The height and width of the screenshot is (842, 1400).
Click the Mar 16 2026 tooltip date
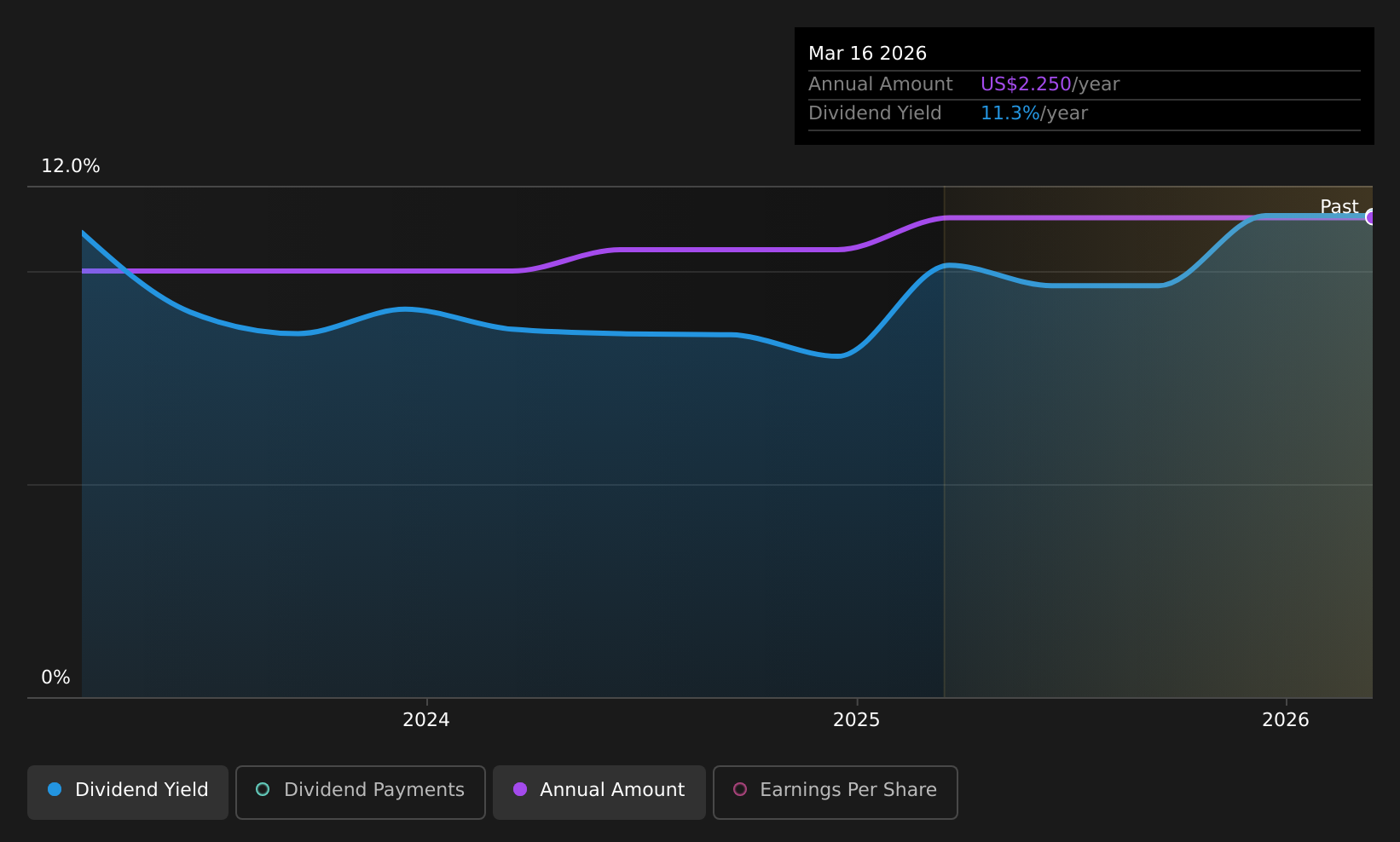click(867, 54)
